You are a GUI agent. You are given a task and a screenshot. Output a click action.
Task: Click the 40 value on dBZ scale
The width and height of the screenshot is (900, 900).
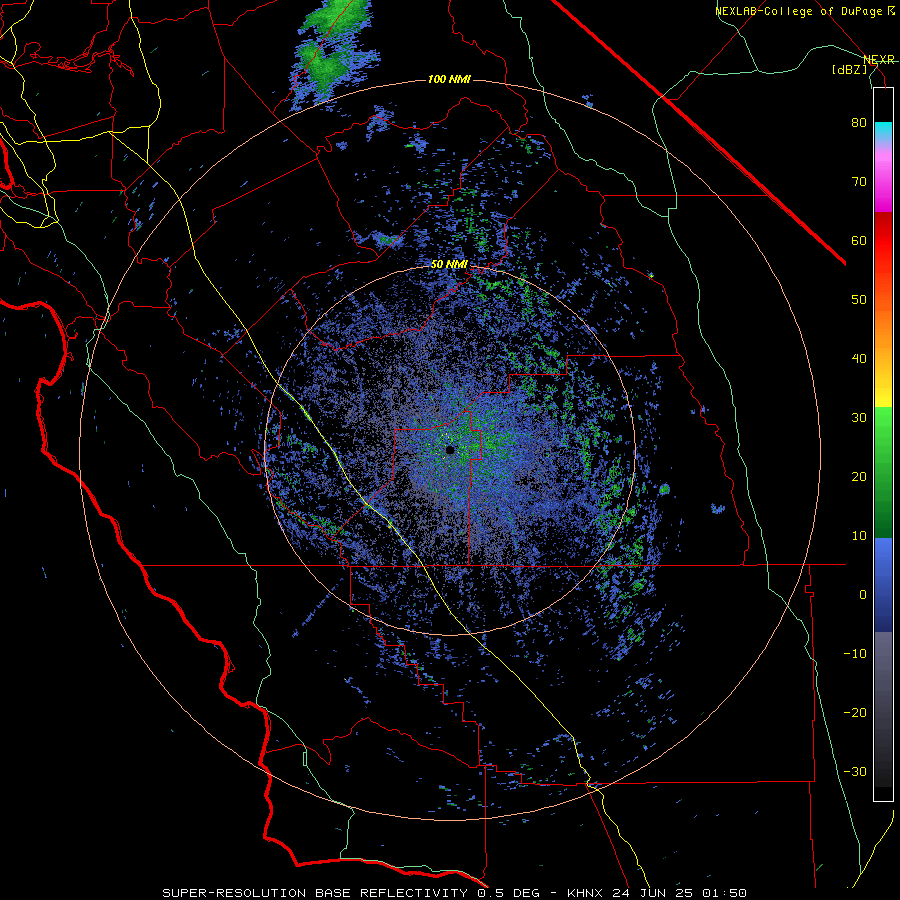(x=859, y=359)
